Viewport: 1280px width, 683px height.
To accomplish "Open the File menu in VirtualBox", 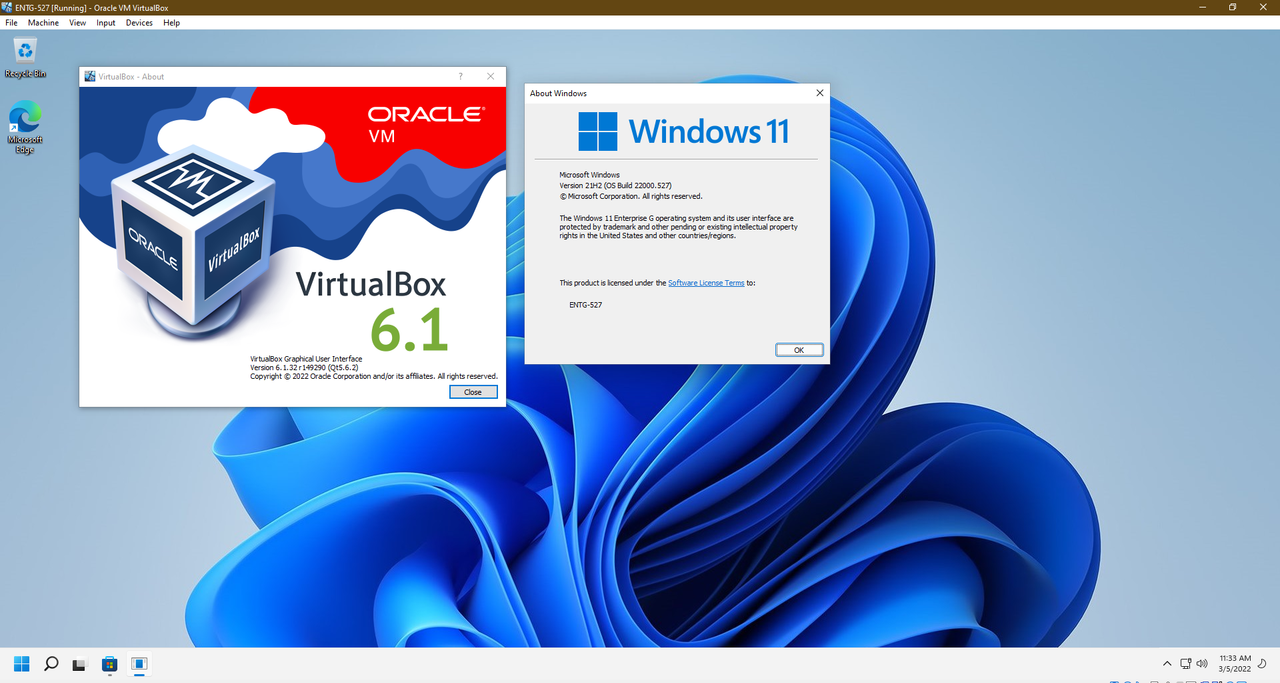I will coord(11,22).
